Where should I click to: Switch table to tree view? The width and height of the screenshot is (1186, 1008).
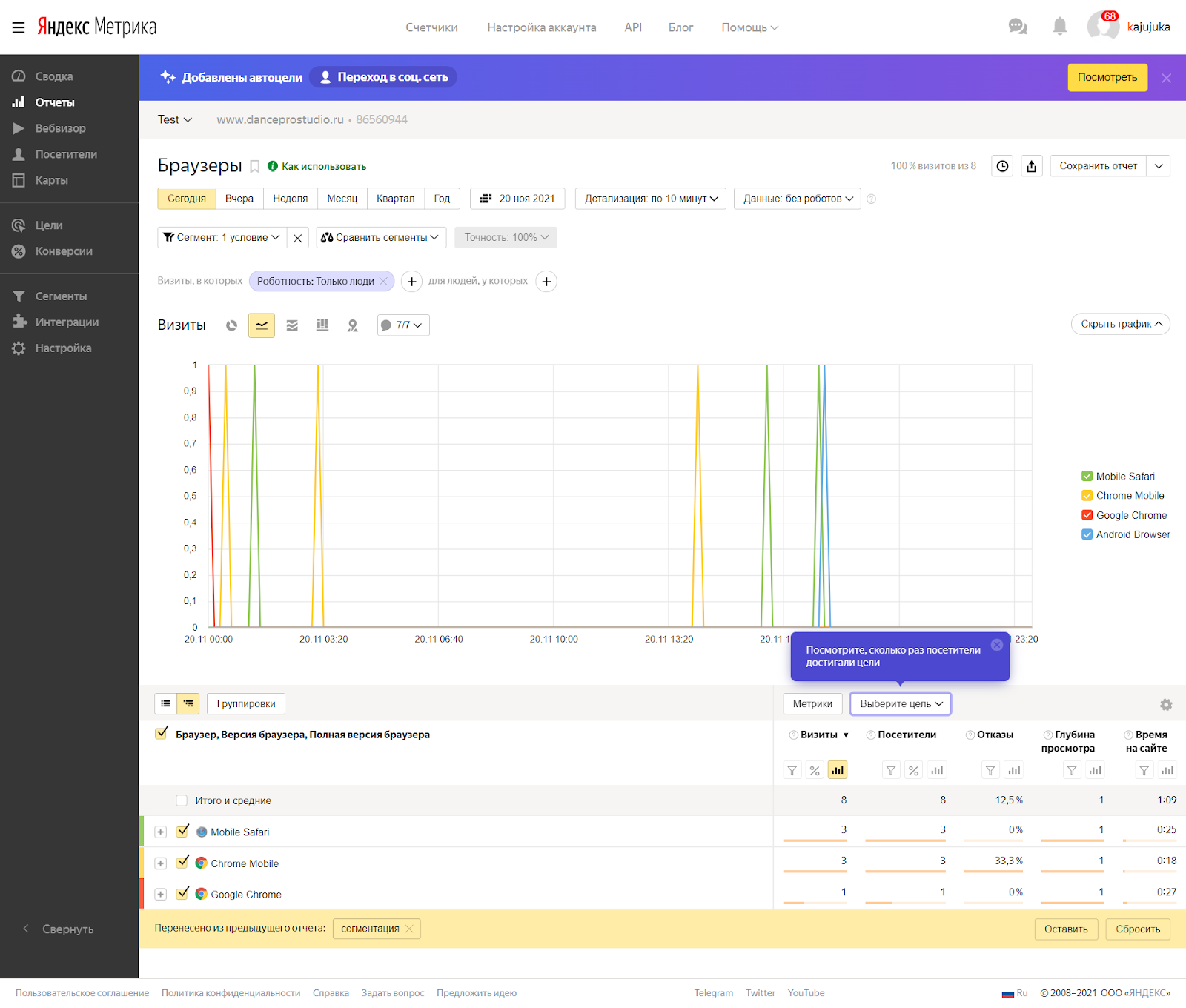point(188,703)
